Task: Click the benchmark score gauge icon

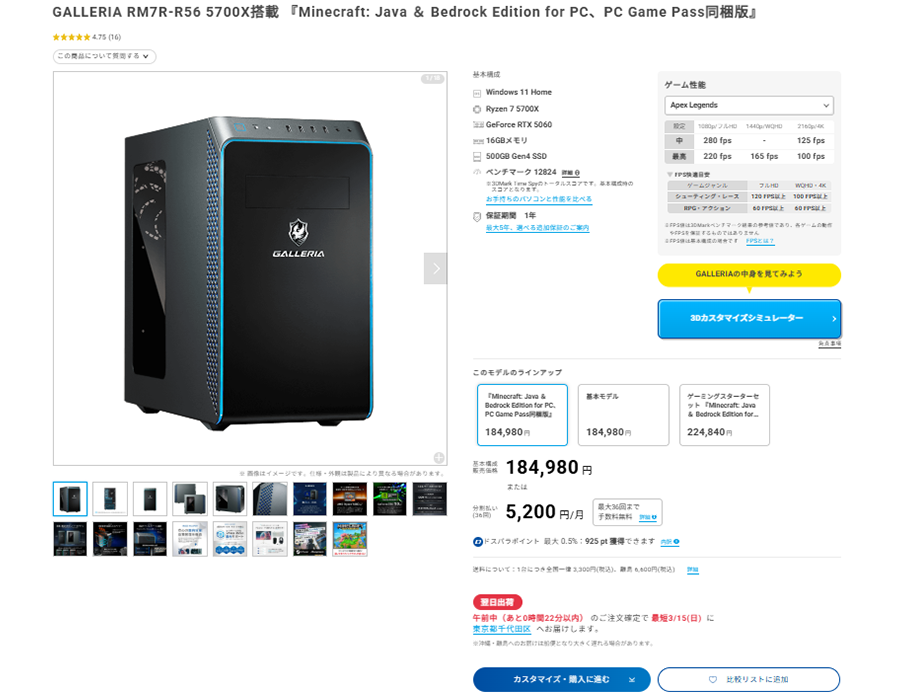Action: tap(477, 172)
